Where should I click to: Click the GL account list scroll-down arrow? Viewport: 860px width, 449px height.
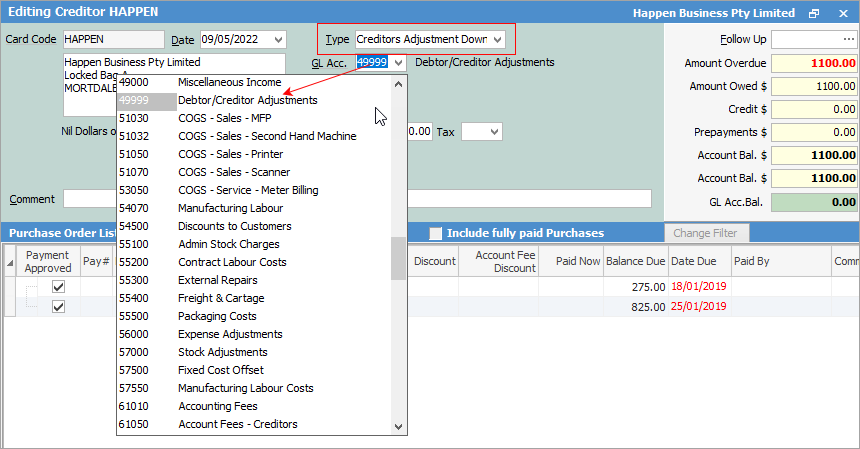399,426
